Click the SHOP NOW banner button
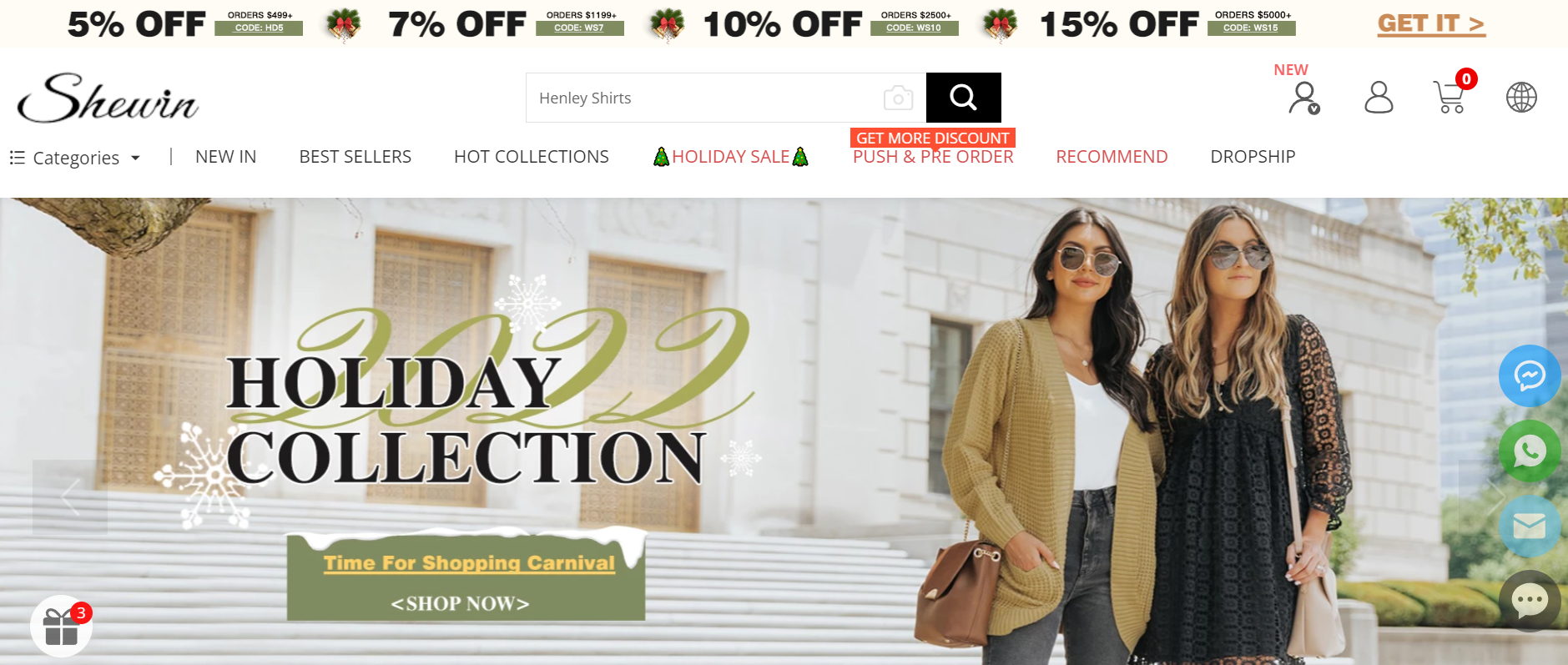 460,603
